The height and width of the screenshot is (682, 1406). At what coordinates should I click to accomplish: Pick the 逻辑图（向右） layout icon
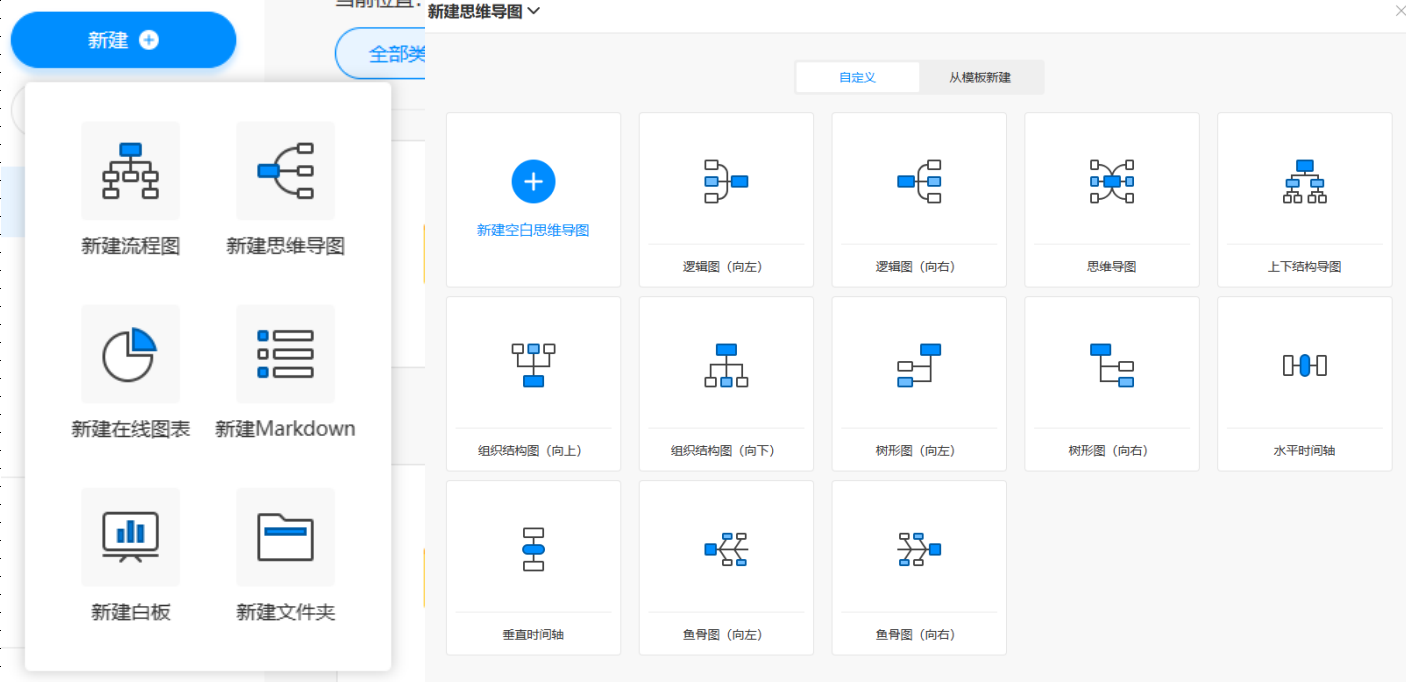[919, 181]
